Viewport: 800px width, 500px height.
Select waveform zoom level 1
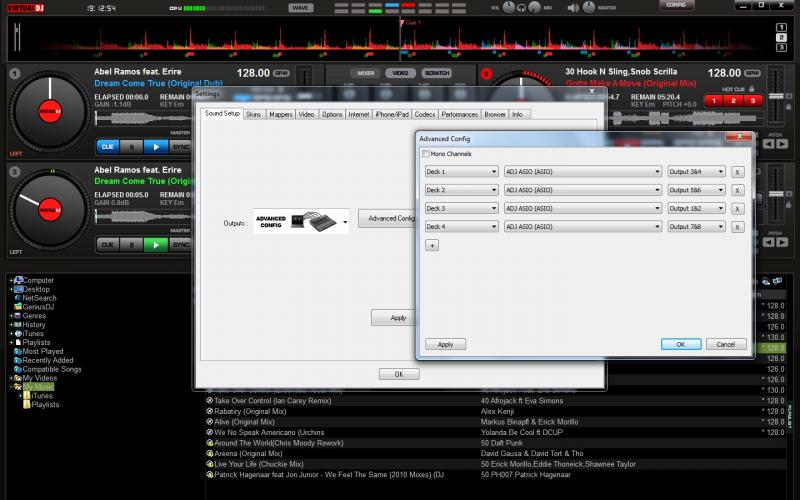781,28
